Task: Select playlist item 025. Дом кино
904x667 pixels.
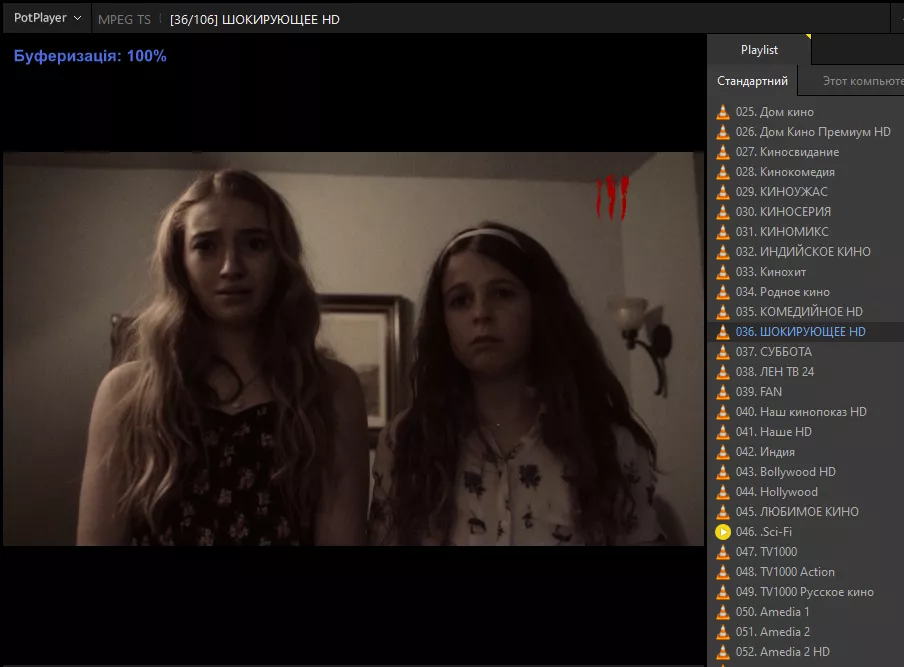Action: click(806, 112)
